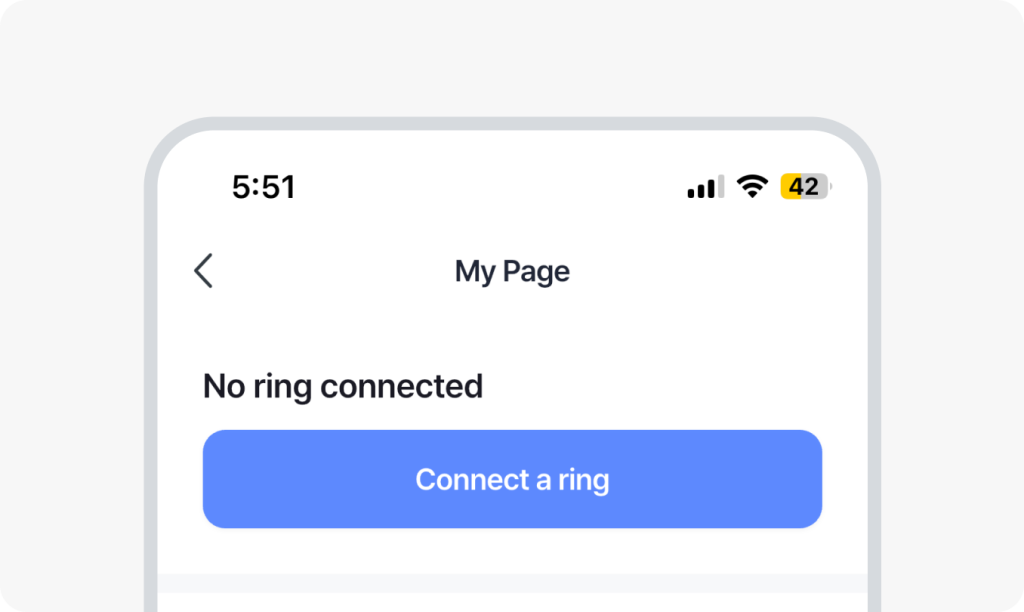Go back from My Page screen
The height and width of the screenshot is (612, 1024).
pos(203,271)
